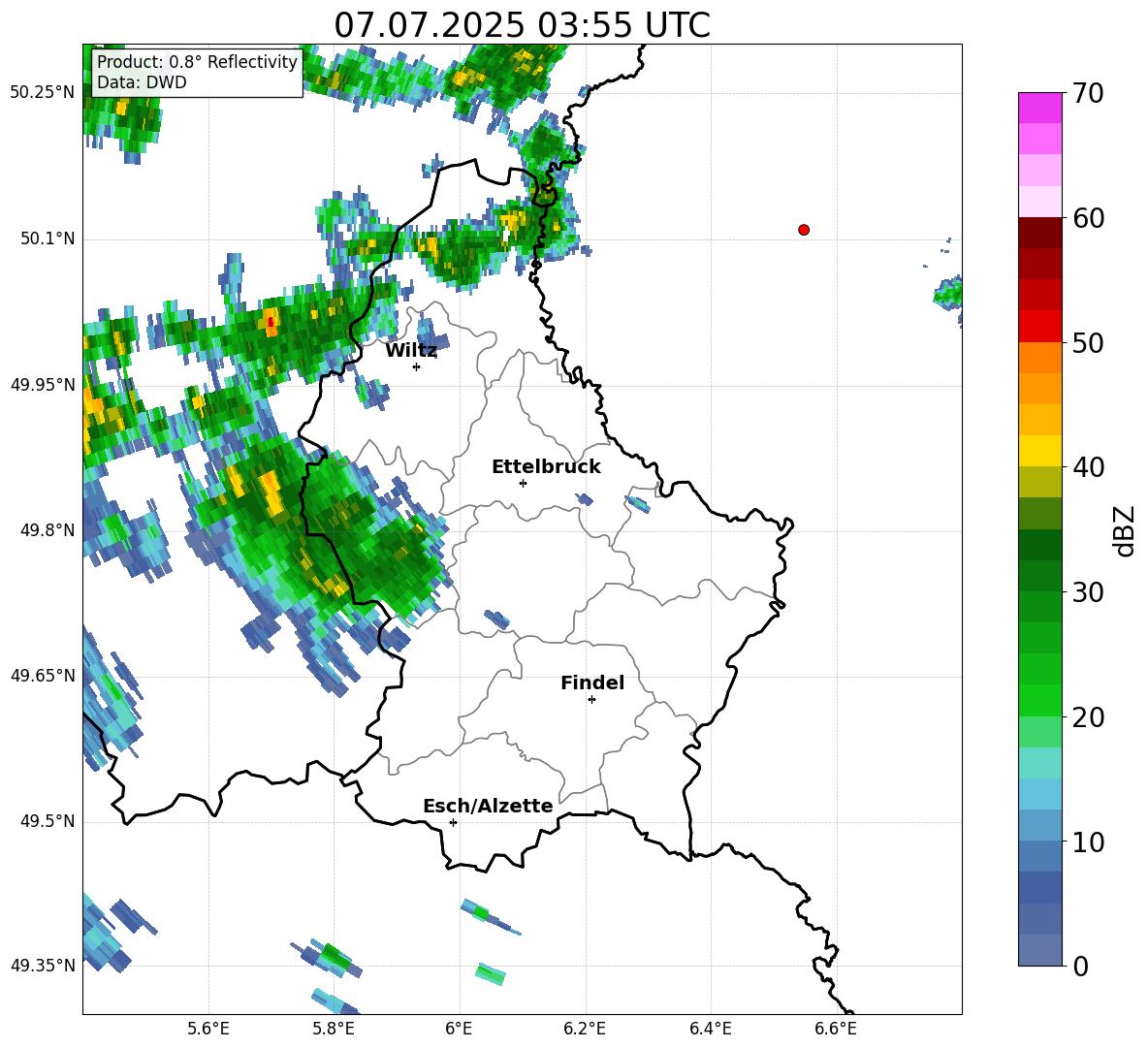1148x1048 pixels.
Task: Click the 50.1°N latitude label
Action: pyautogui.click(x=48, y=239)
